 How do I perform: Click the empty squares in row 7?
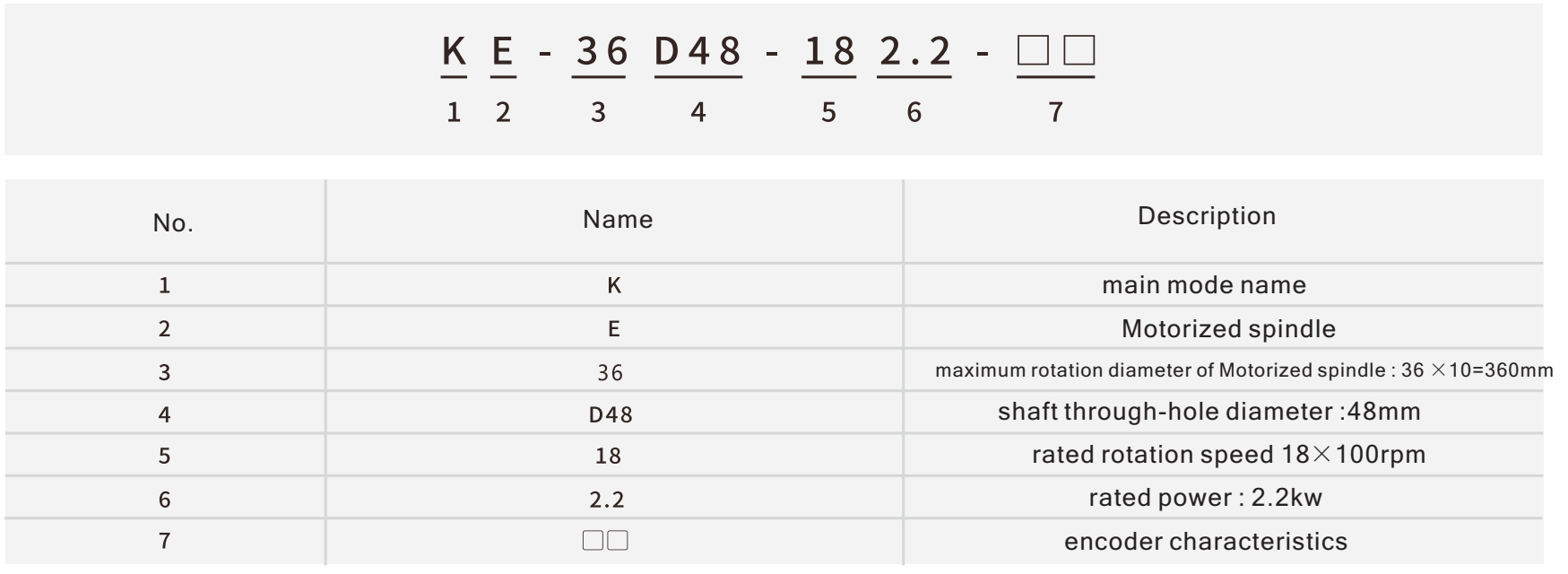click(605, 541)
